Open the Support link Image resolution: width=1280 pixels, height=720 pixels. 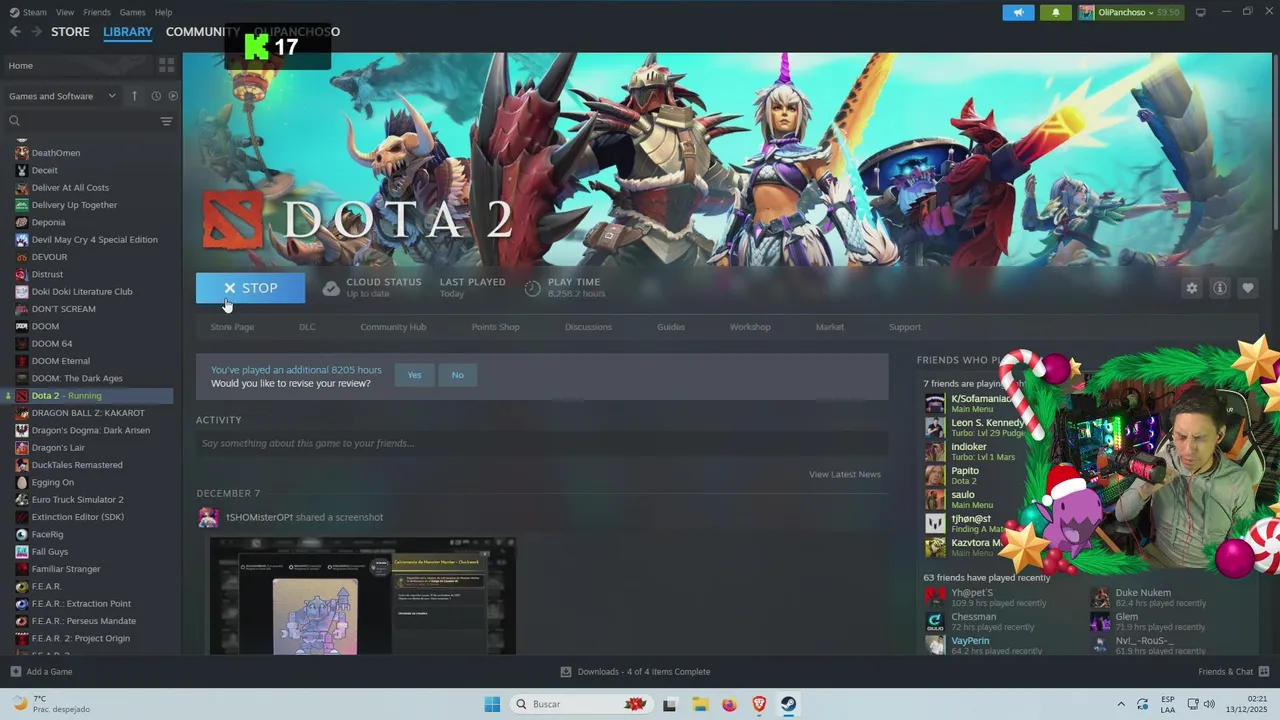point(905,327)
